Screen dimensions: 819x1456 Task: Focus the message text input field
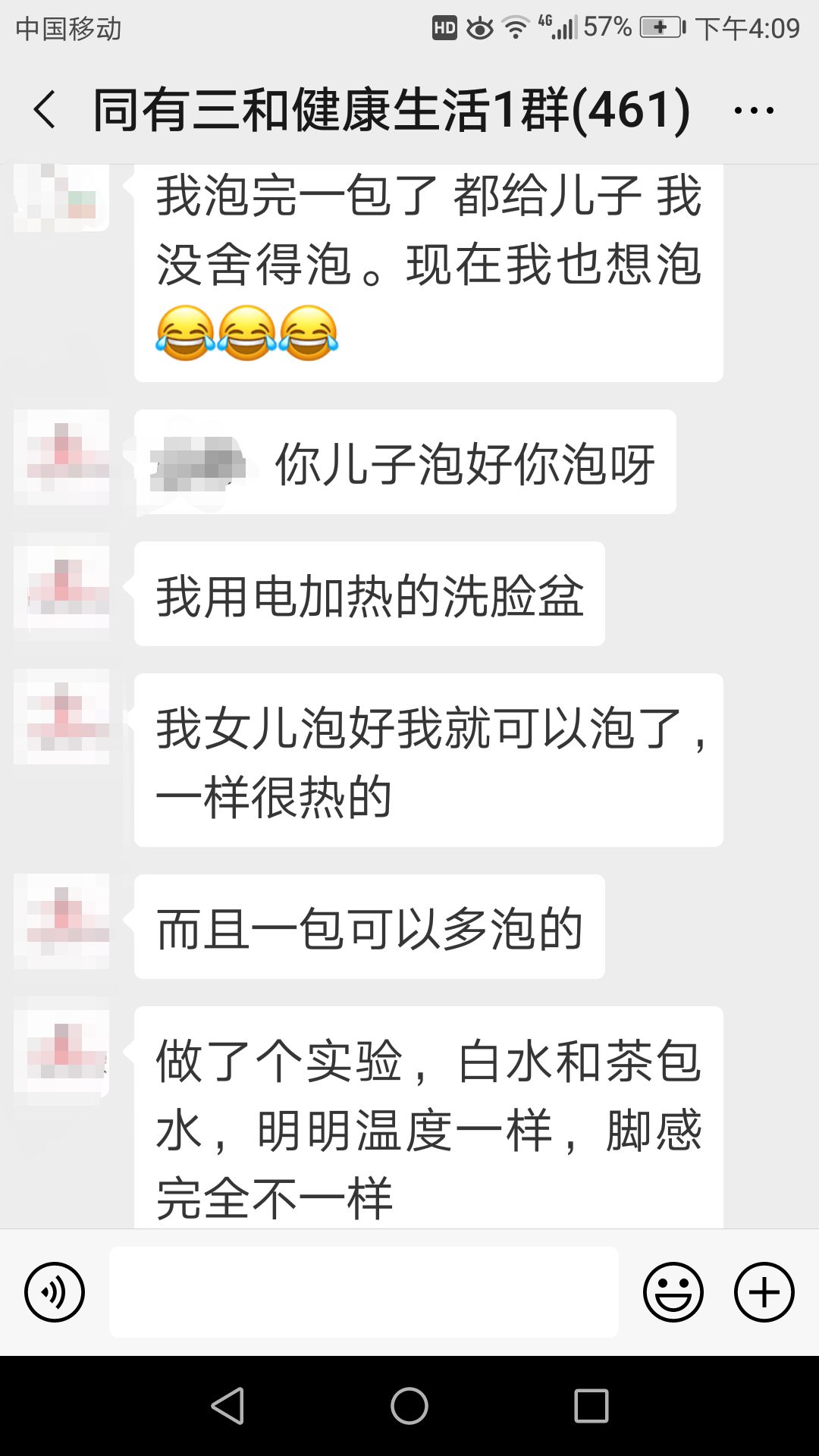364,1291
